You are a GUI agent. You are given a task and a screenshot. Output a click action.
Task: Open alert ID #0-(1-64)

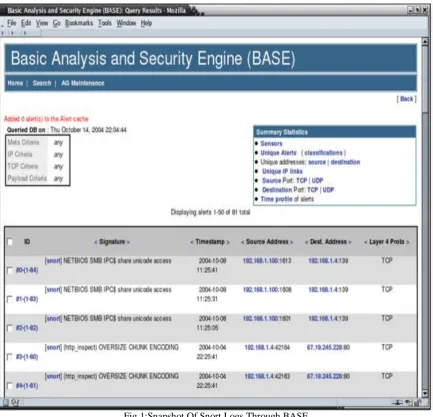pos(27,270)
